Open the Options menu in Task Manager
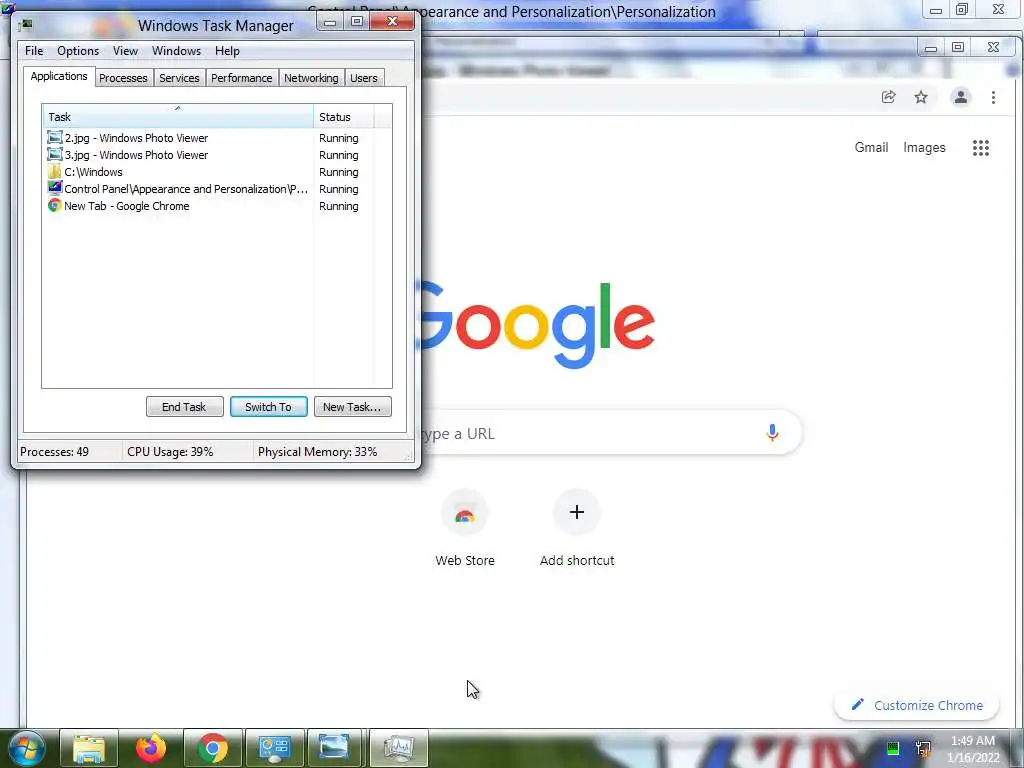The width and height of the screenshot is (1024, 768). [78, 51]
